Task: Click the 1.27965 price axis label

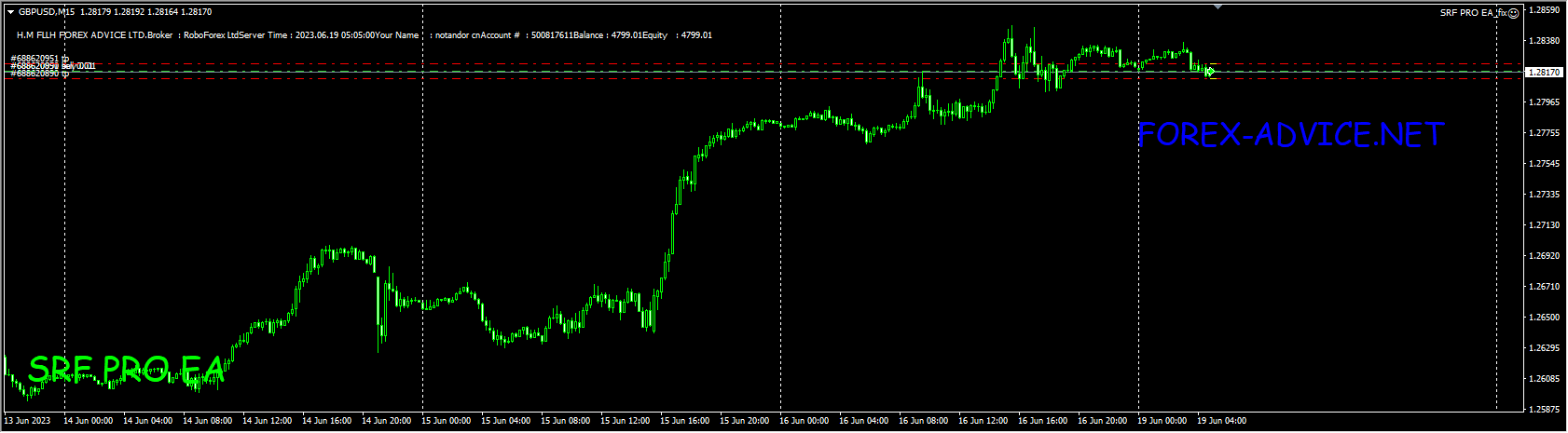Action: tap(1546, 102)
